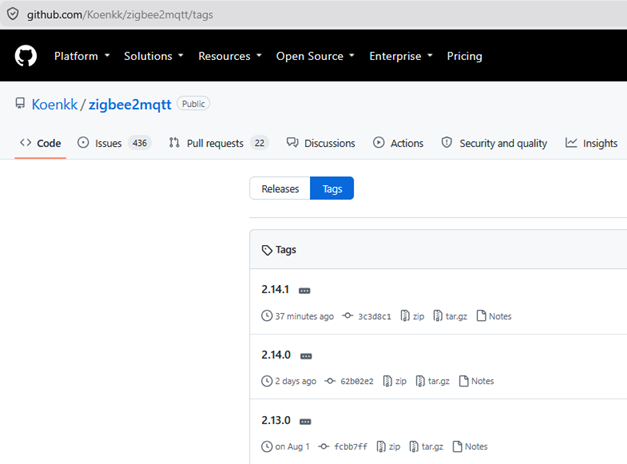Download zip for tag 2.14.0
This screenshot has width=627, height=464.
tap(395, 381)
